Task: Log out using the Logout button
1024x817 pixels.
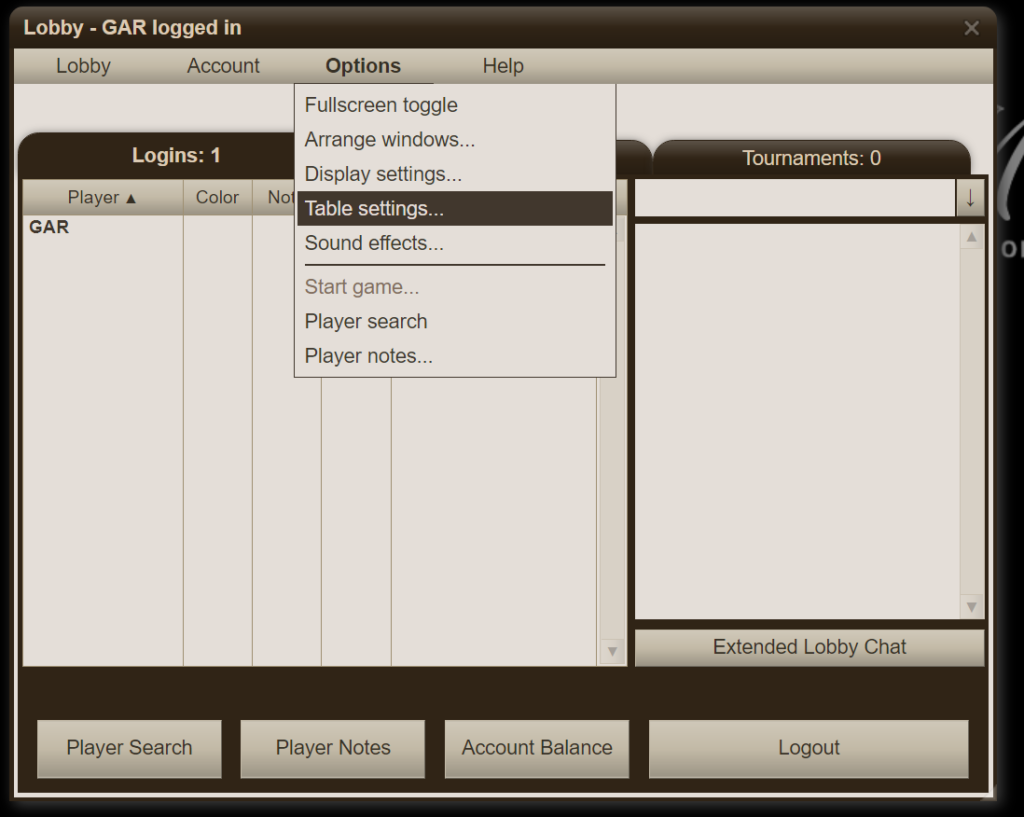Action: 808,748
